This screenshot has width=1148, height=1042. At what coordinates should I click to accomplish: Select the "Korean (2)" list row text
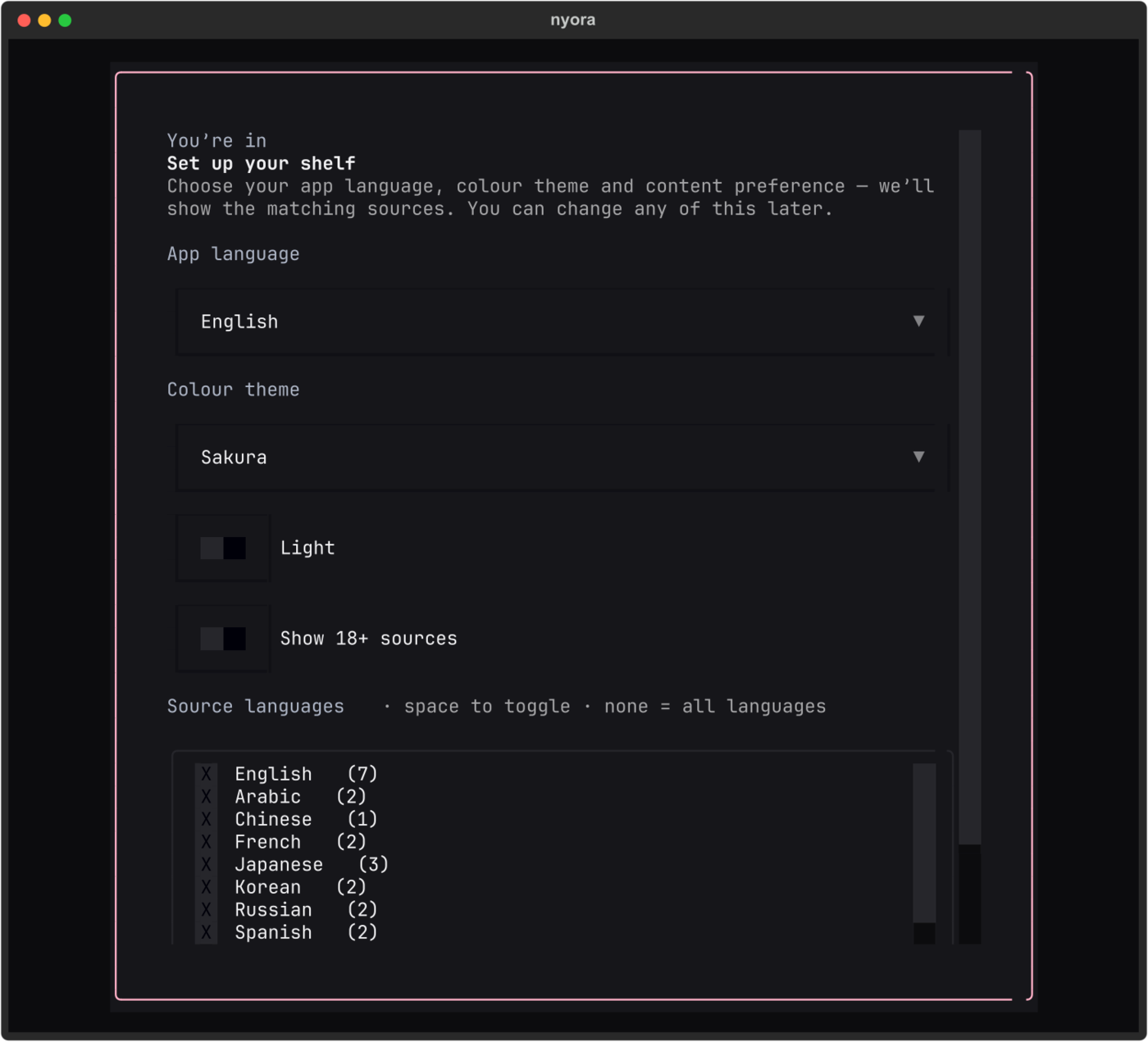click(300, 887)
